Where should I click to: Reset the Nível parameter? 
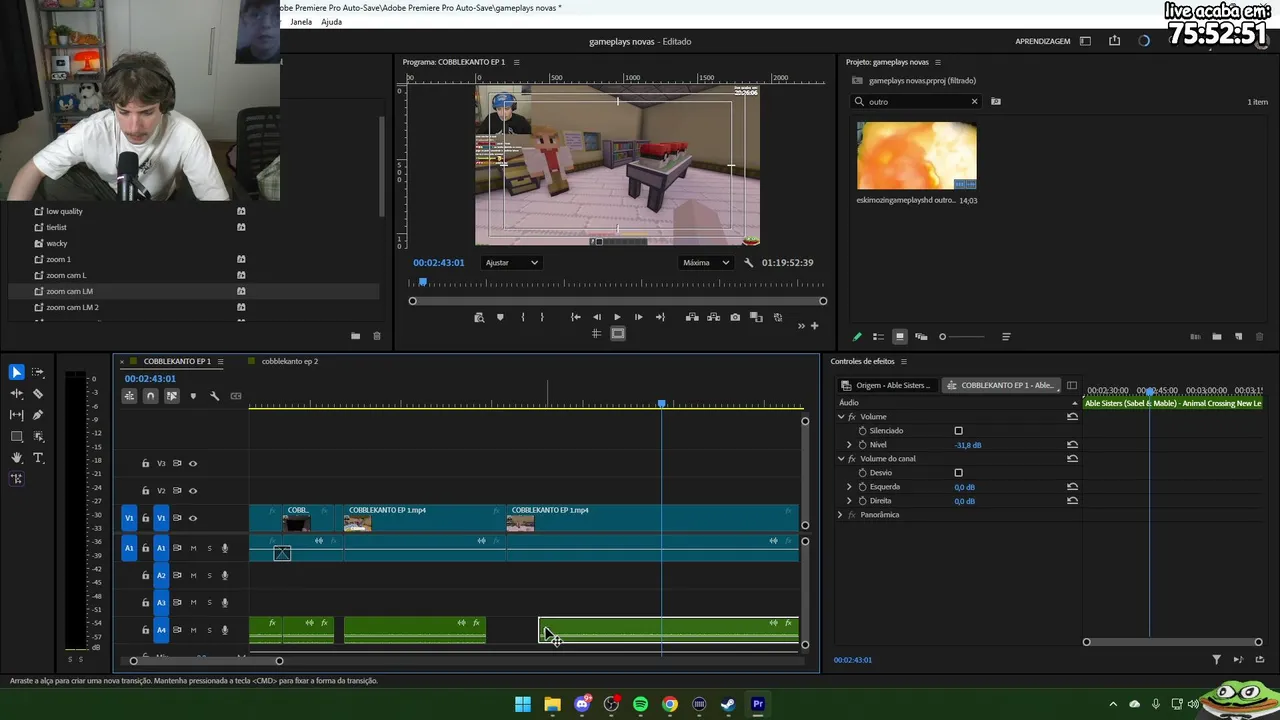point(1072,445)
